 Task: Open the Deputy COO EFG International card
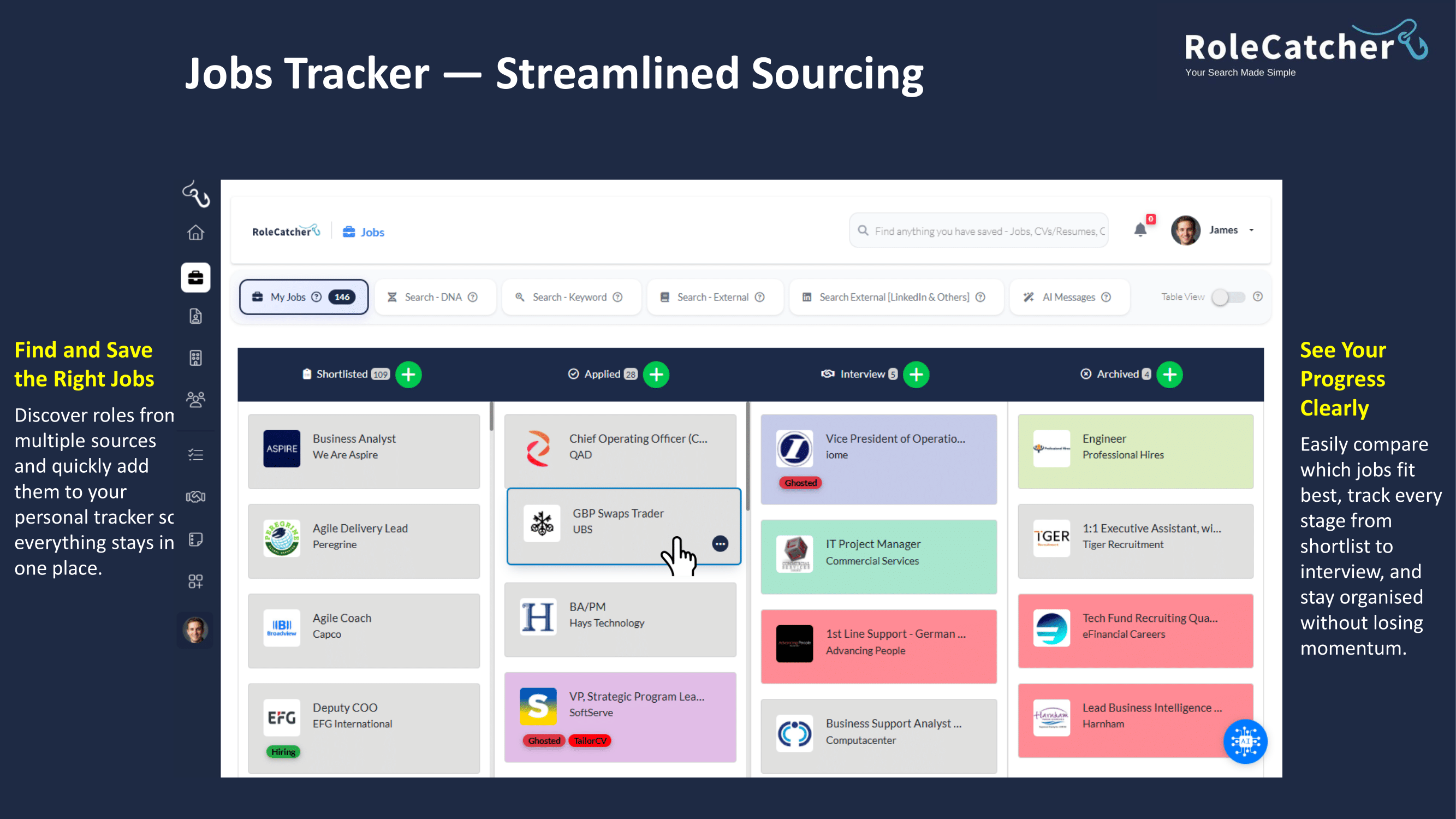click(x=364, y=728)
